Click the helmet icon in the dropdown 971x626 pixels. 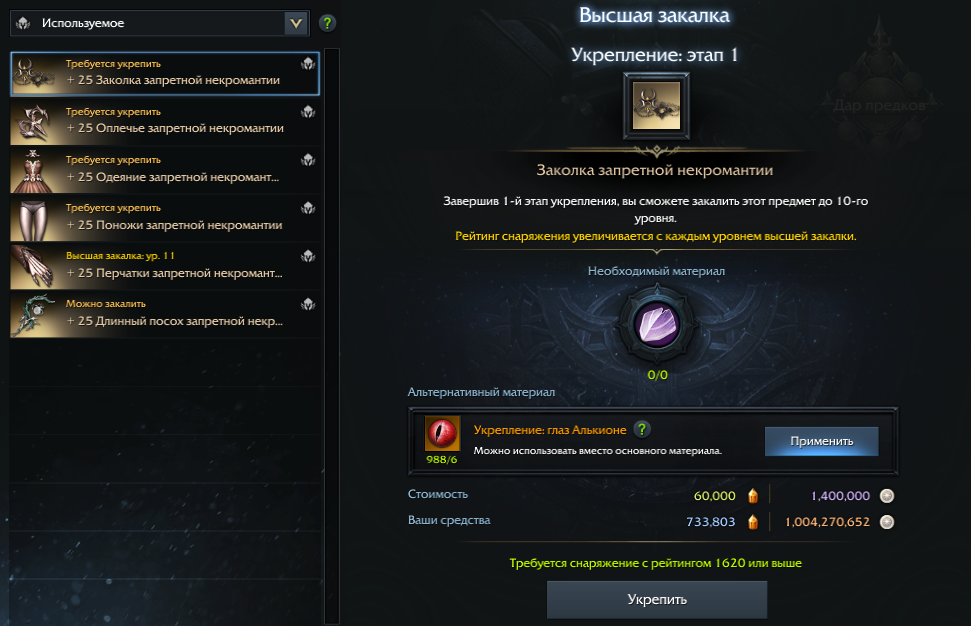[24, 24]
